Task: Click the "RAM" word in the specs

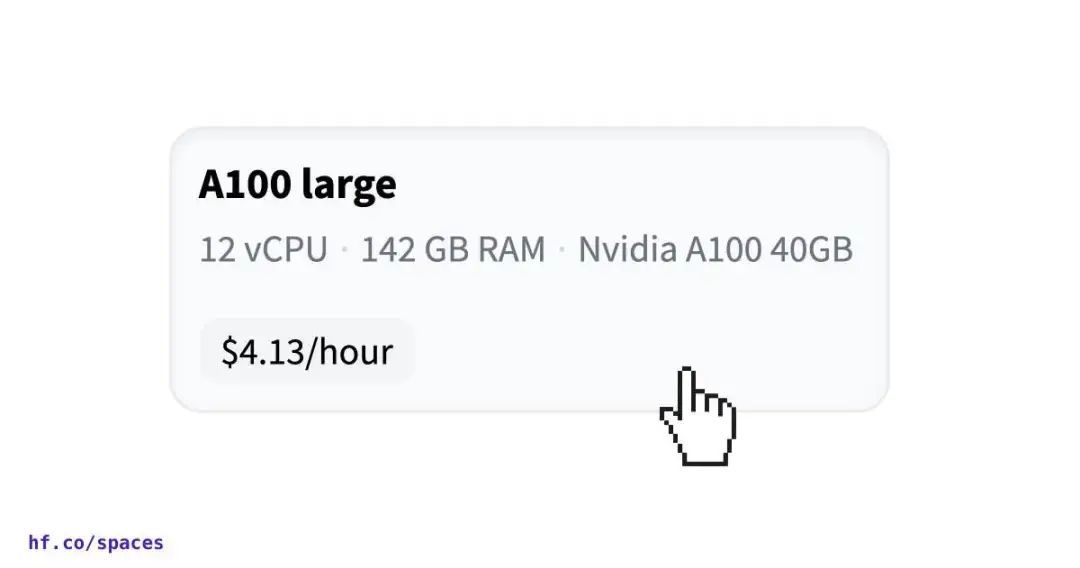Action: 511,249
